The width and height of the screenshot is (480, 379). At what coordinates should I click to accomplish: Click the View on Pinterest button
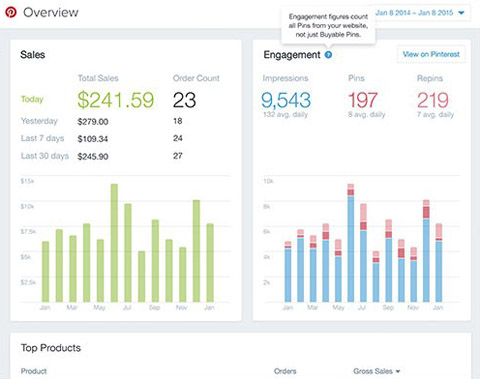point(431,54)
